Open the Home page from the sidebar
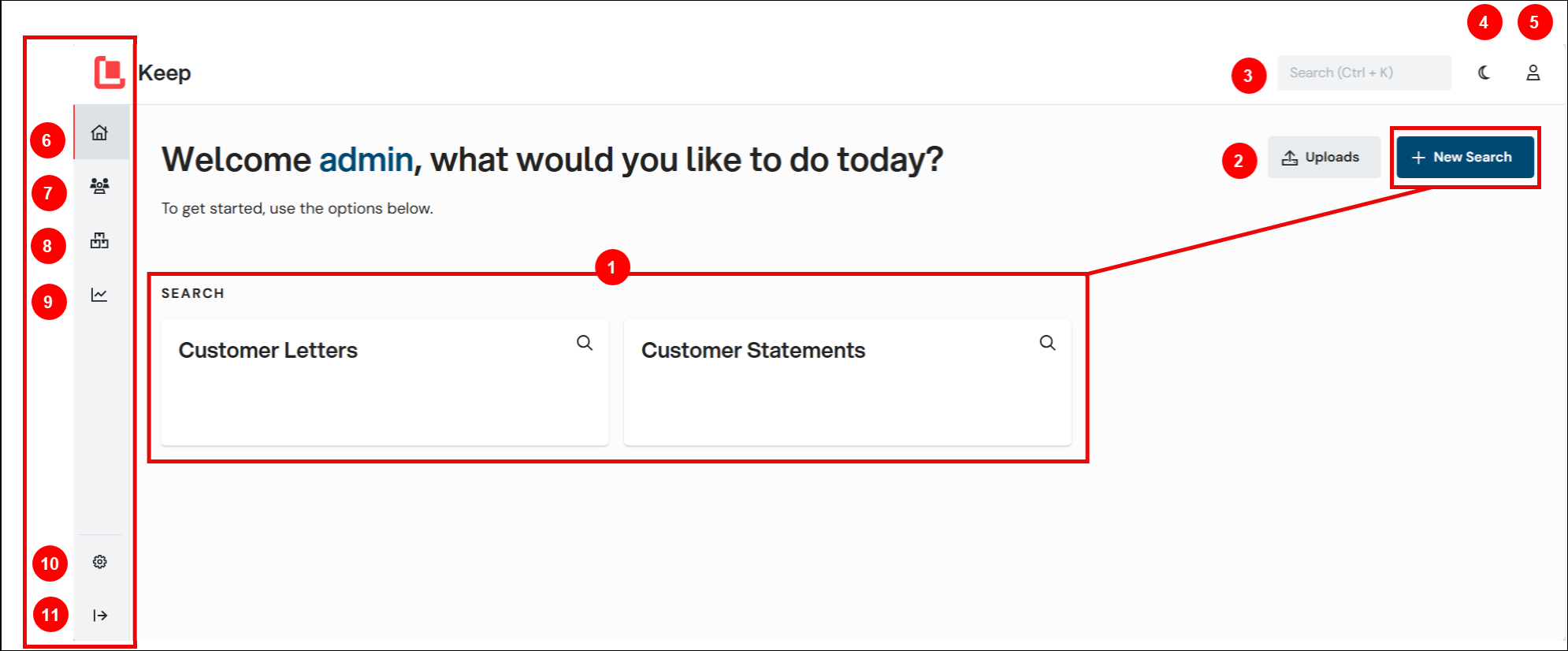This screenshot has height=651, width=1568. point(100,132)
